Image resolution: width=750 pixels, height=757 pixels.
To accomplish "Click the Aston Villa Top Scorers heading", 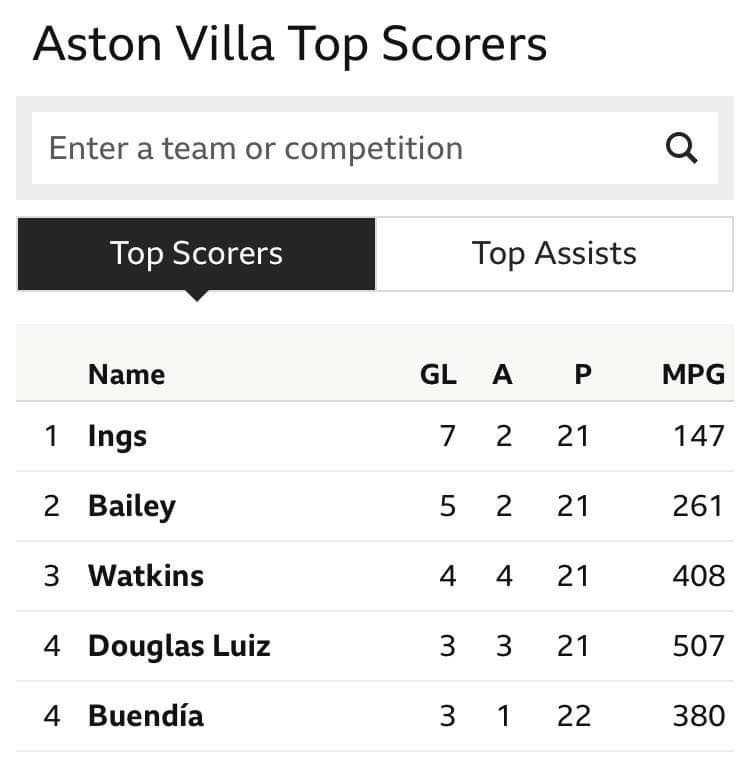I will (290, 45).
